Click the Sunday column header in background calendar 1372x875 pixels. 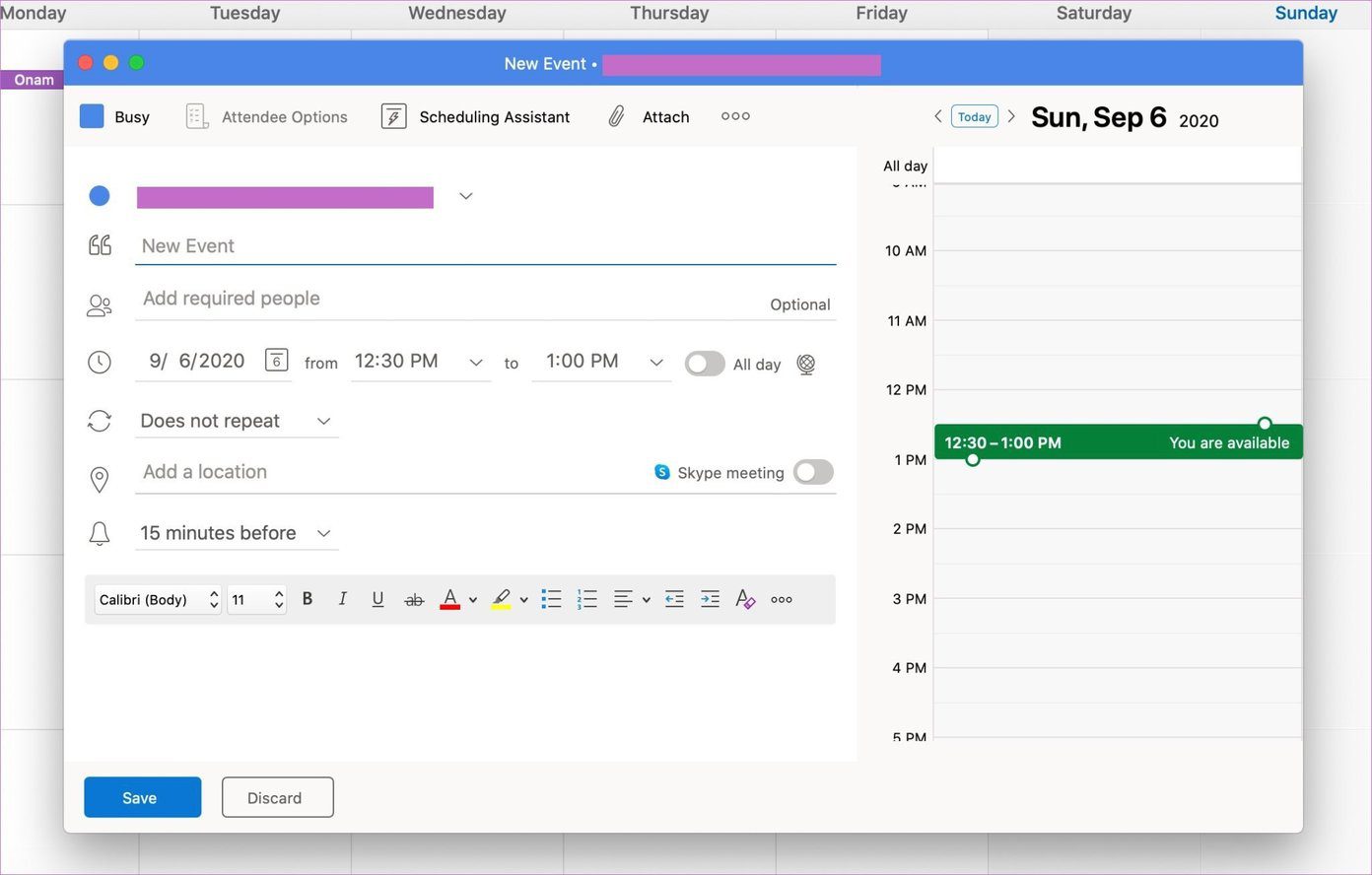[x=1306, y=13]
